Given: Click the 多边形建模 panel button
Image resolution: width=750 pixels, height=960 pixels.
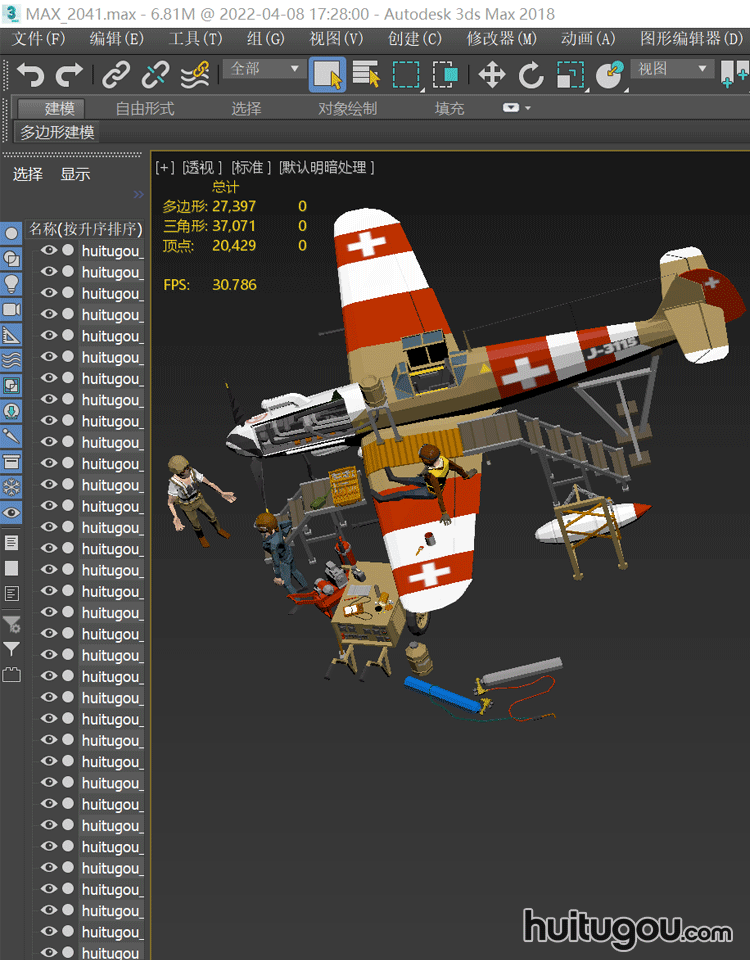Looking at the screenshot, I should coord(57,132).
